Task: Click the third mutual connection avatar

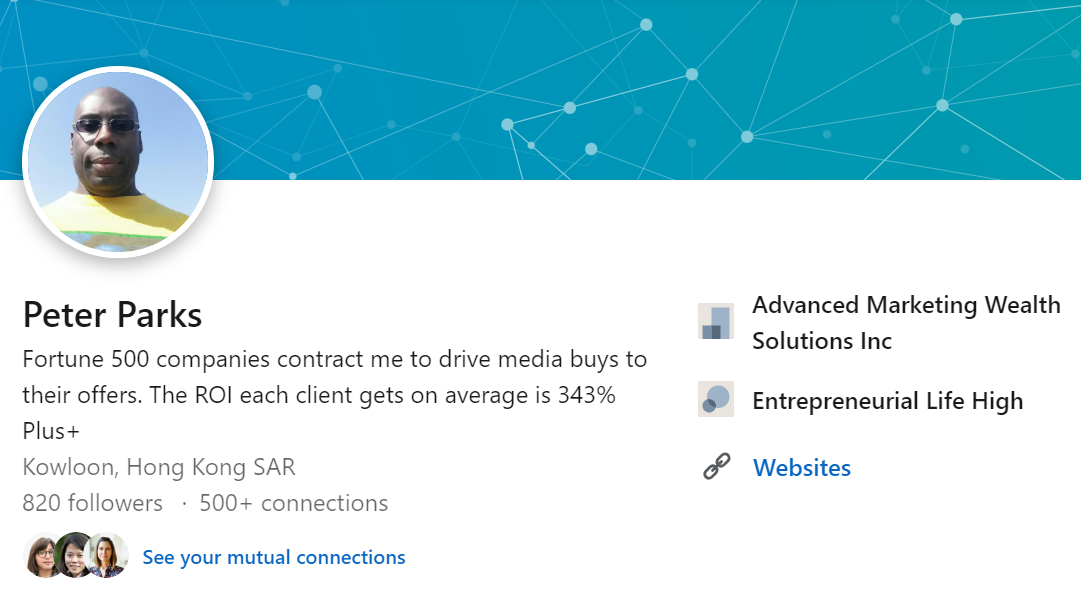Action: click(107, 555)
